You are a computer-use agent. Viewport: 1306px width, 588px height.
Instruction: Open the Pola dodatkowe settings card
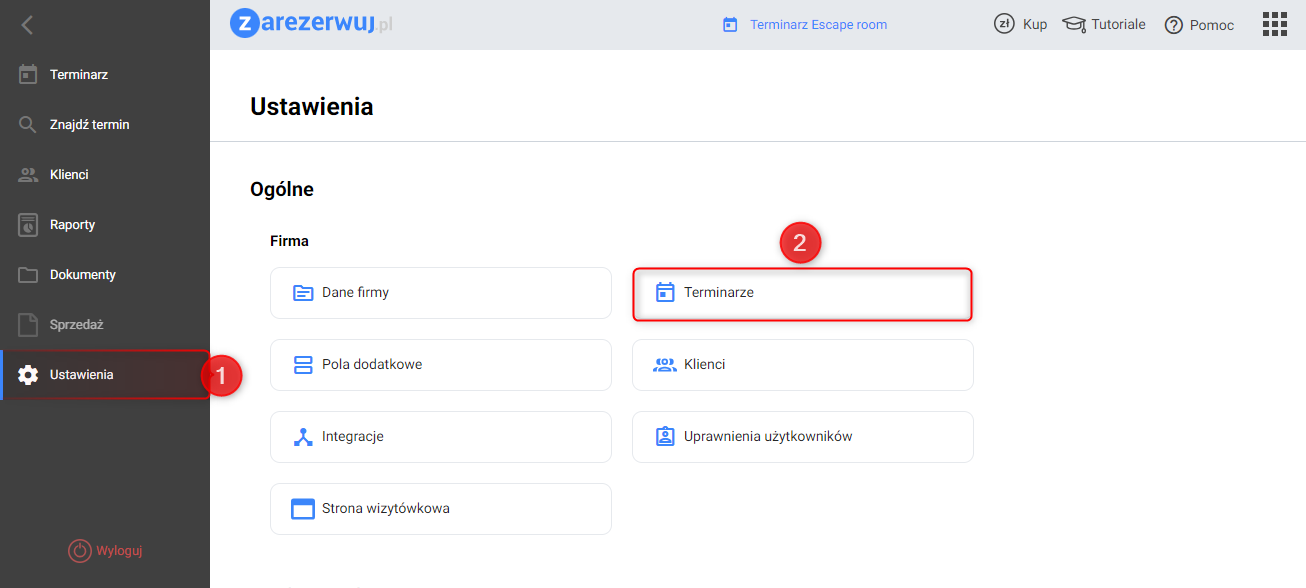point(440,365)
